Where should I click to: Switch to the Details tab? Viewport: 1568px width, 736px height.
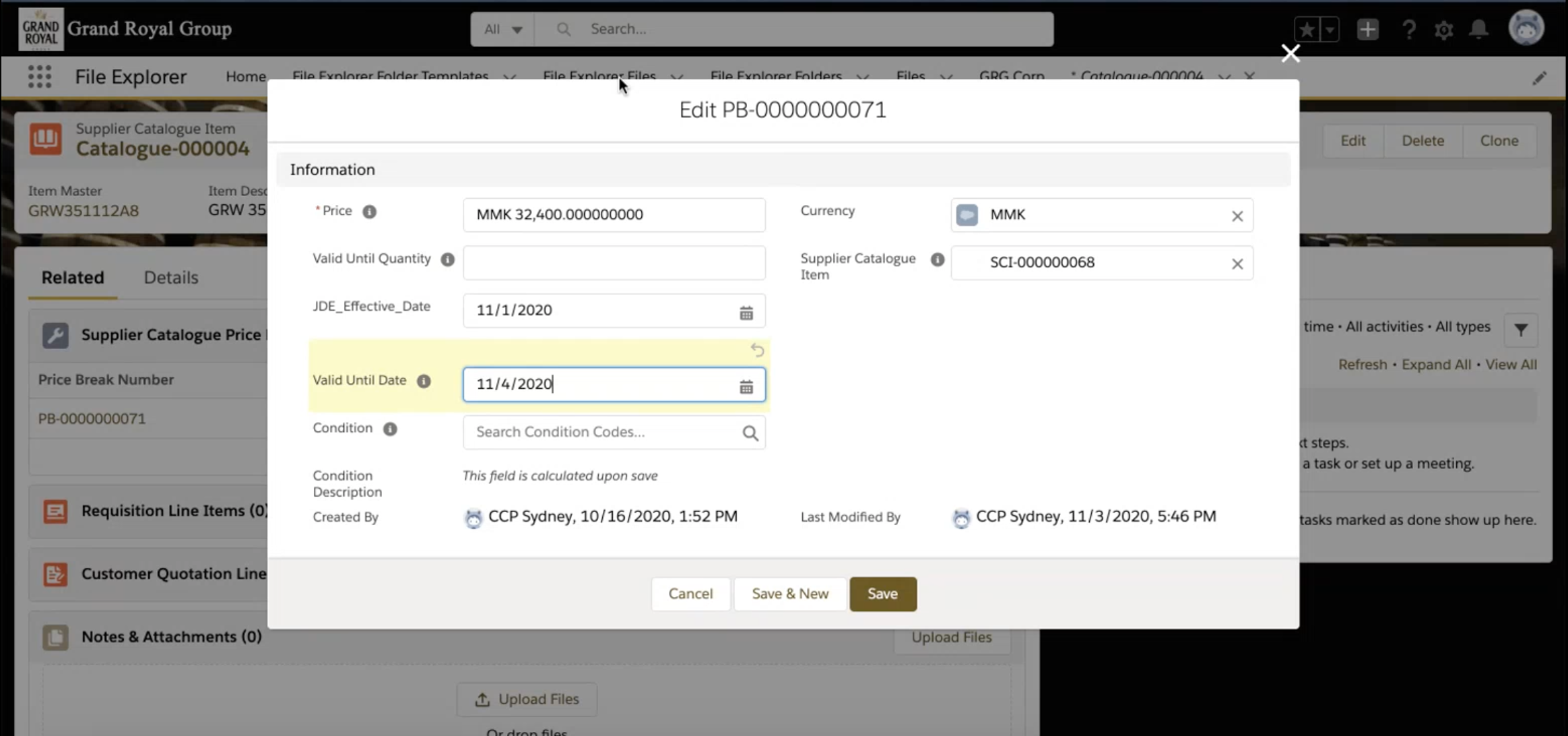tap(171, 278)
